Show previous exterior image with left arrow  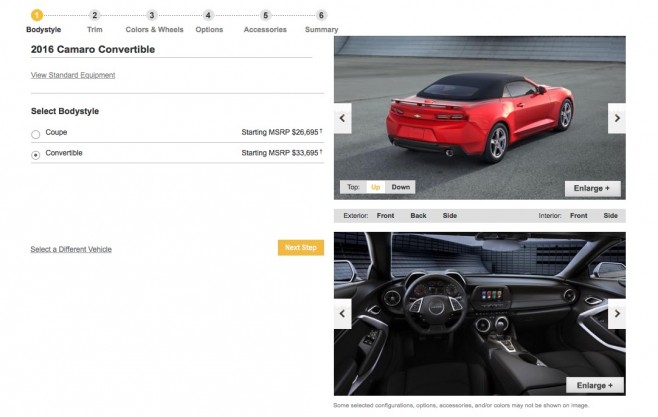click(343, 118)
